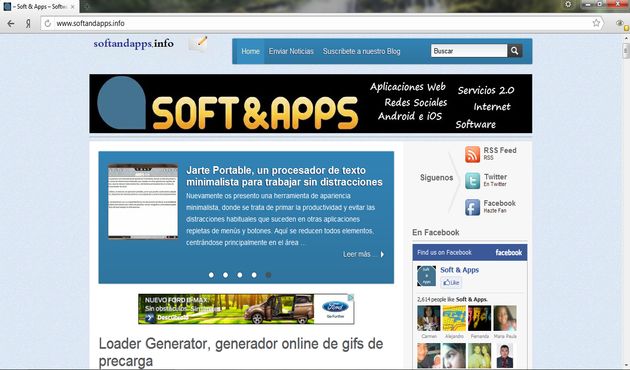Click the eye extension icon
The image size is (630, 370).
click(x=620, y=23)
